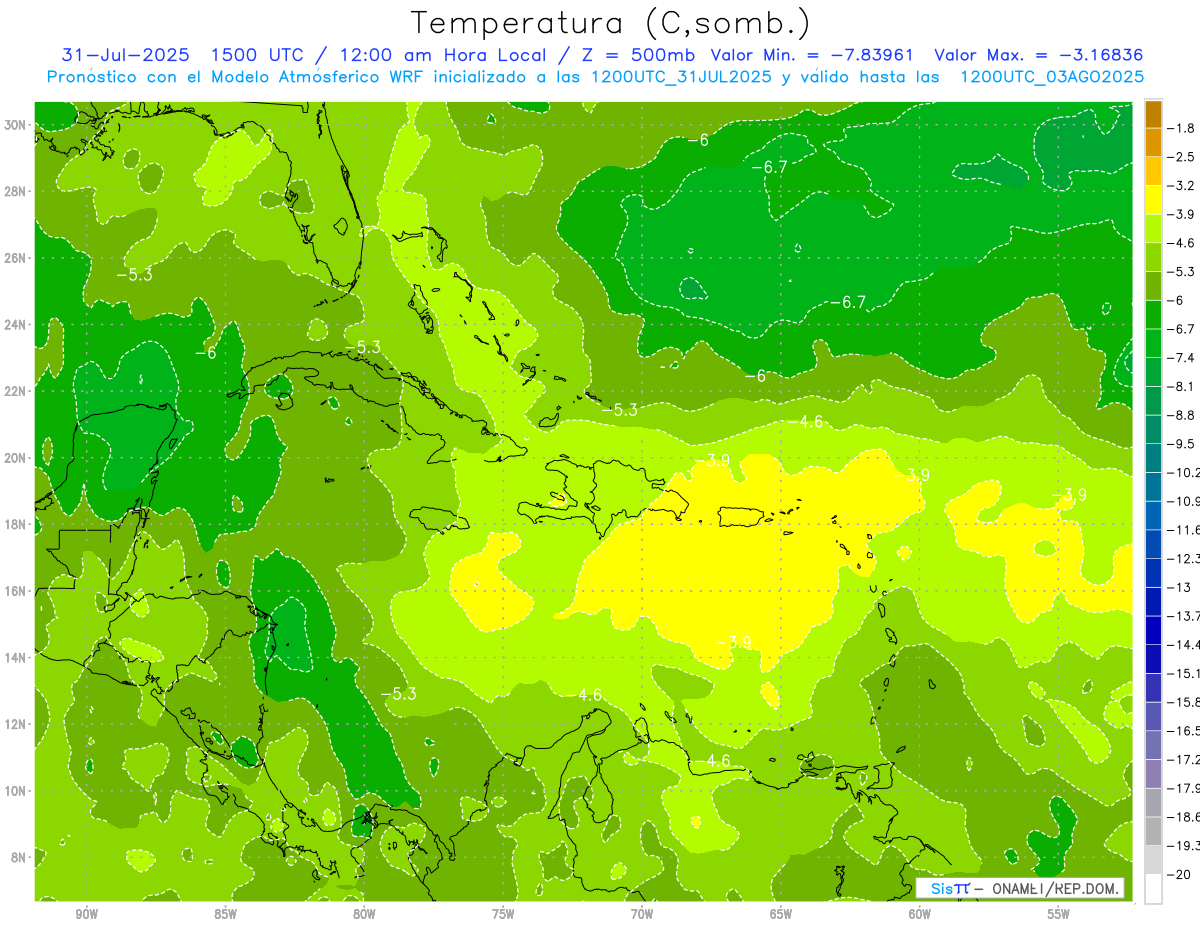Click legend value "-16.5"

click(1184, 731)
